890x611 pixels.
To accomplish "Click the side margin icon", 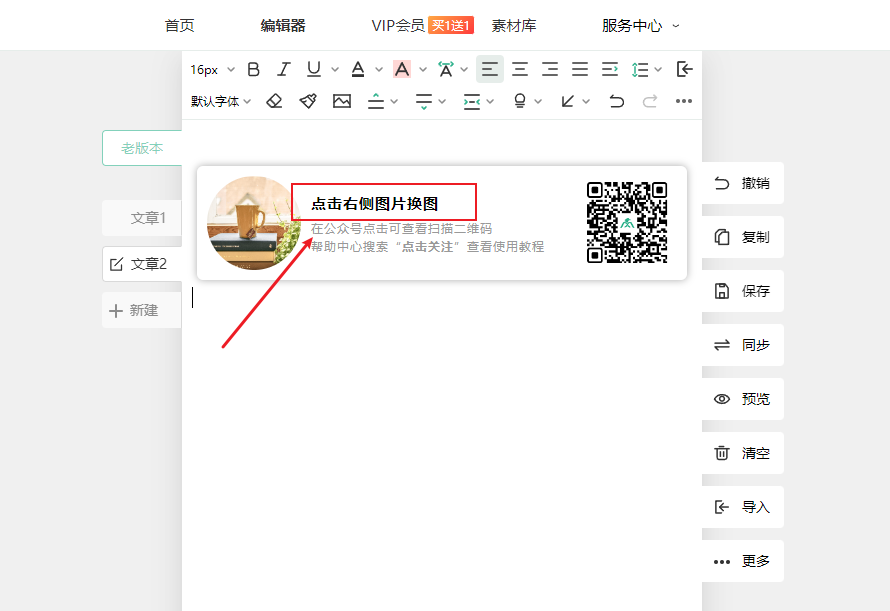I will click(x=472, y=101).
